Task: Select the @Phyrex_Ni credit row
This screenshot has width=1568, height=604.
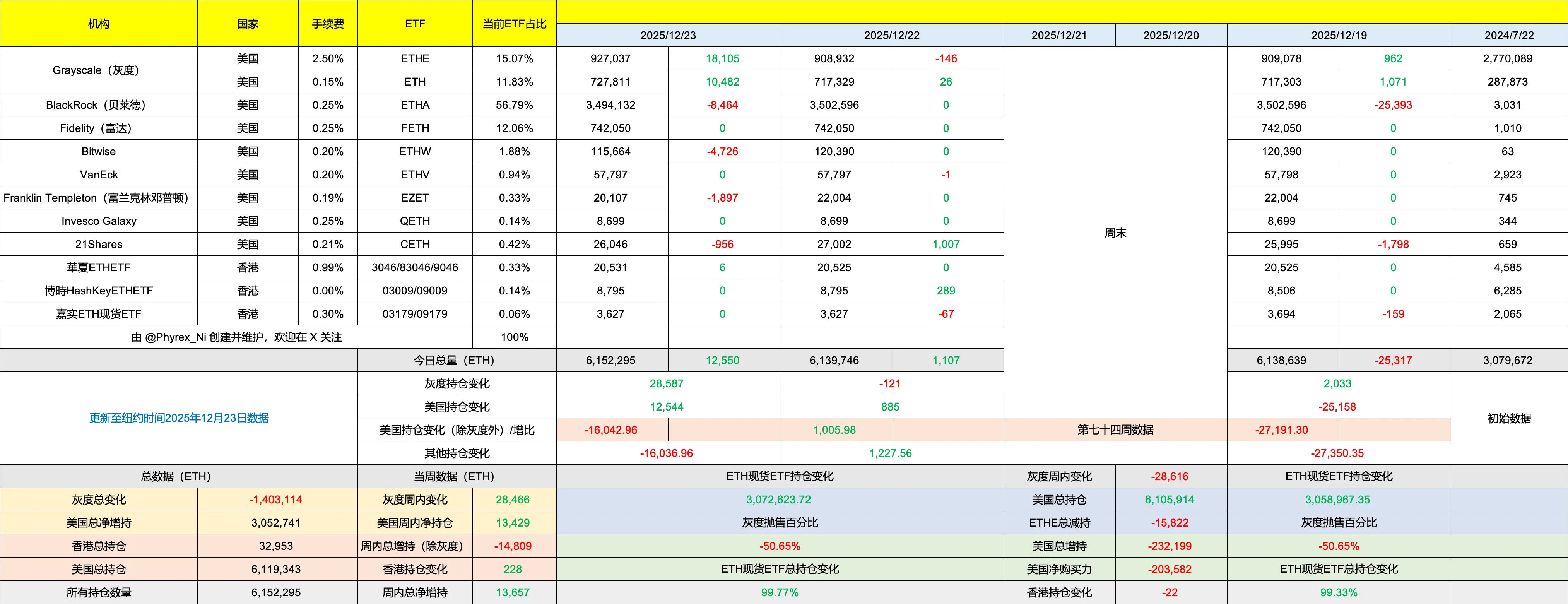Action: tap(236, 337)
